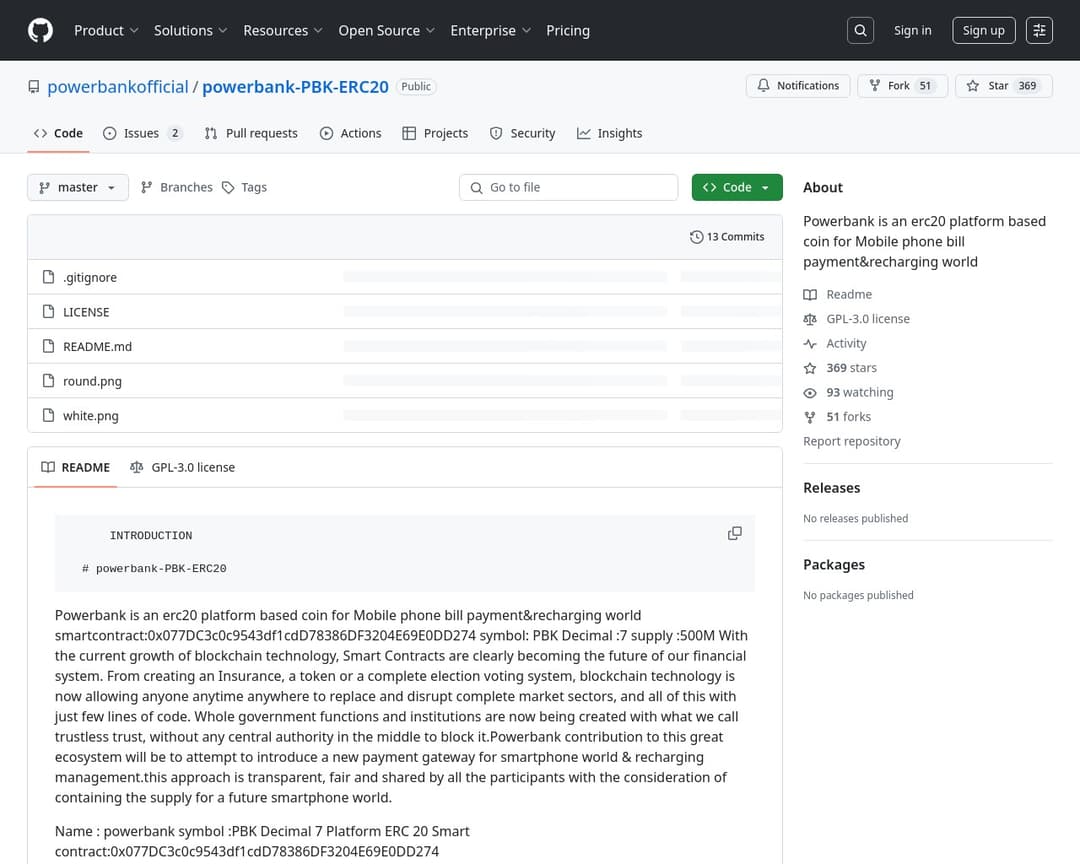
Task: Open the Projects tab
Action: pyautogui.click(x=435, y=133)
